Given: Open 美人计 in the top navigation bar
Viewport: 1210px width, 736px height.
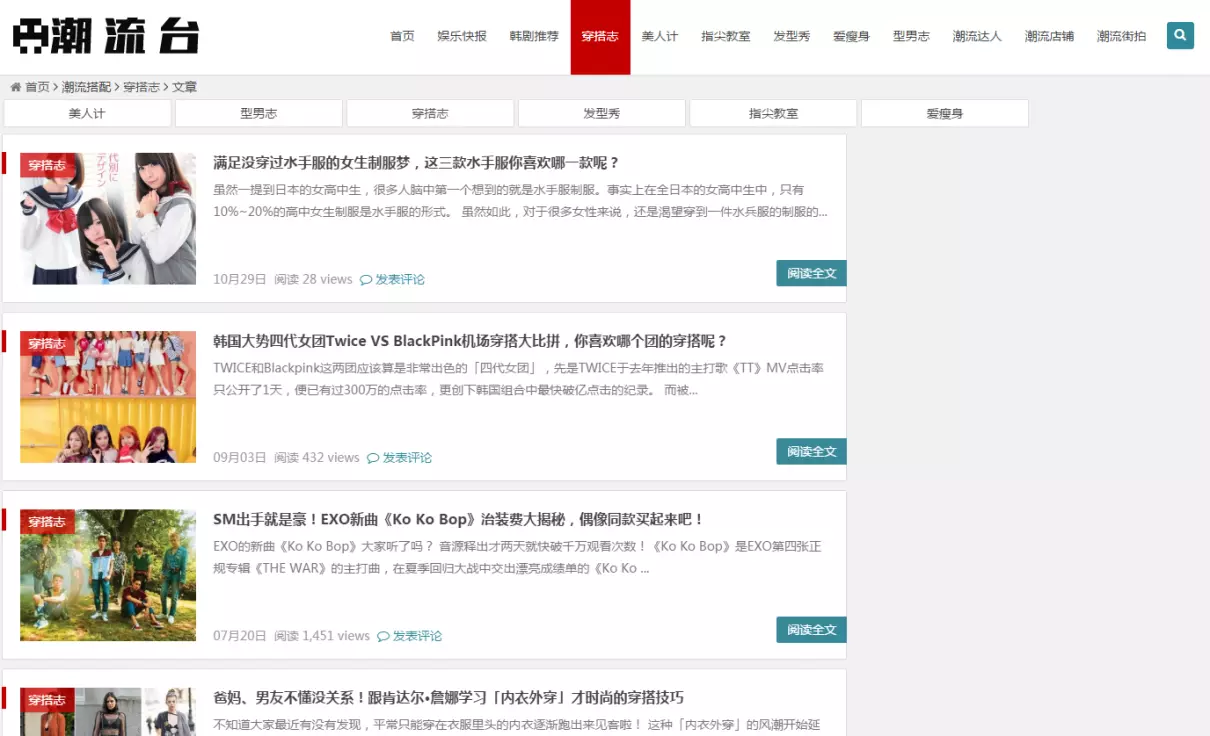Looking at the screenshot, I should pos(660,36).
